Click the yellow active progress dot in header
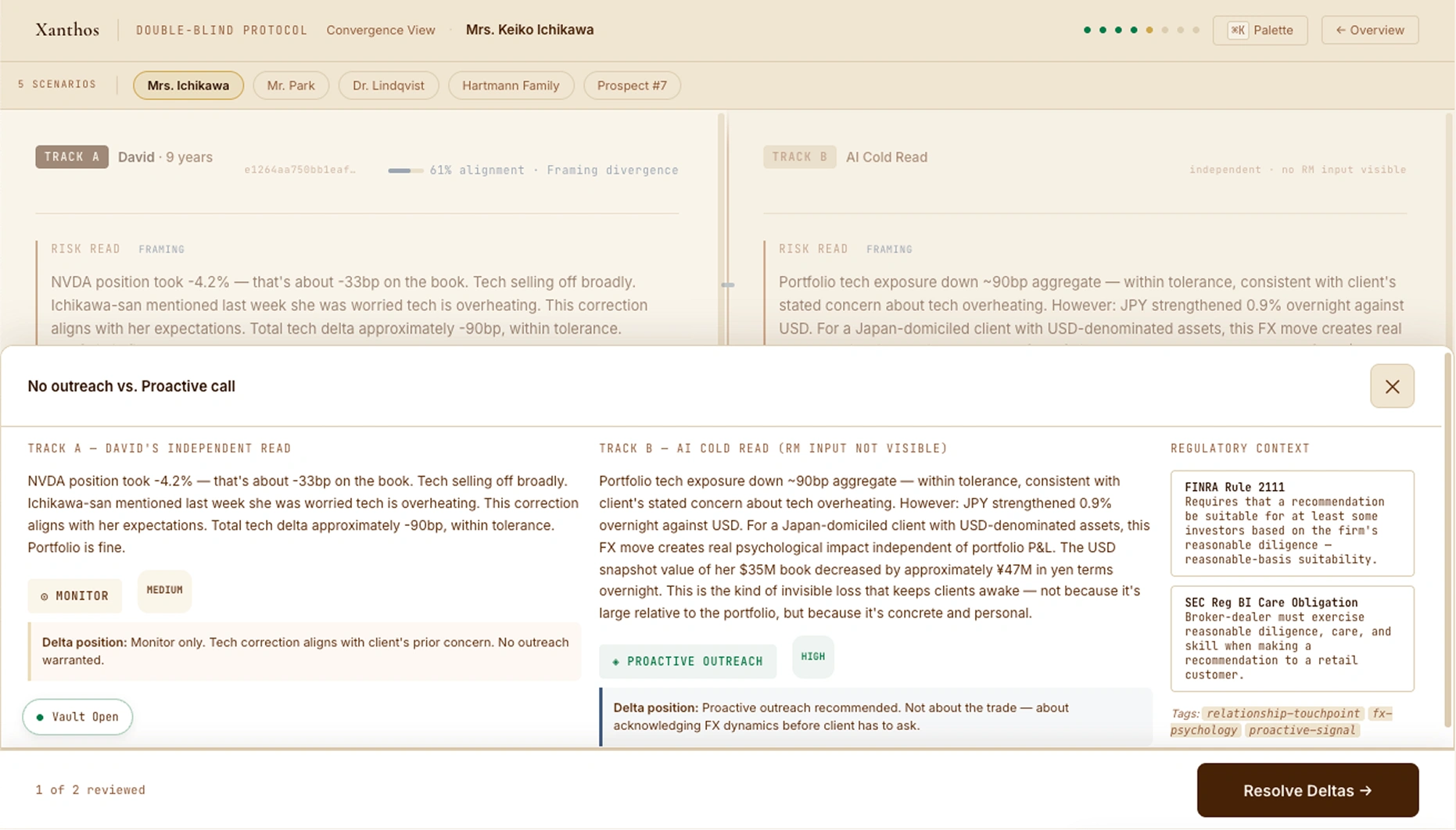The height and width of the screenshot is (830, 1456). tap(1149, 29)
